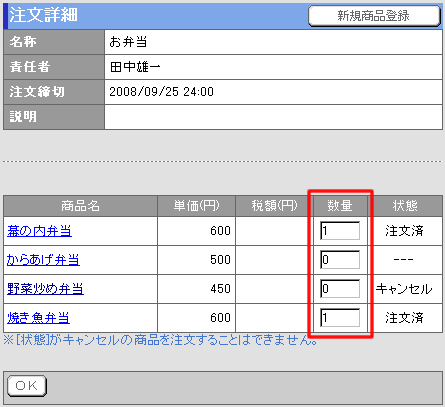Focus the quantity field for からあげ弁当
Image resolution: width=445 pixels, height=407 pixels.
[340, 260]
